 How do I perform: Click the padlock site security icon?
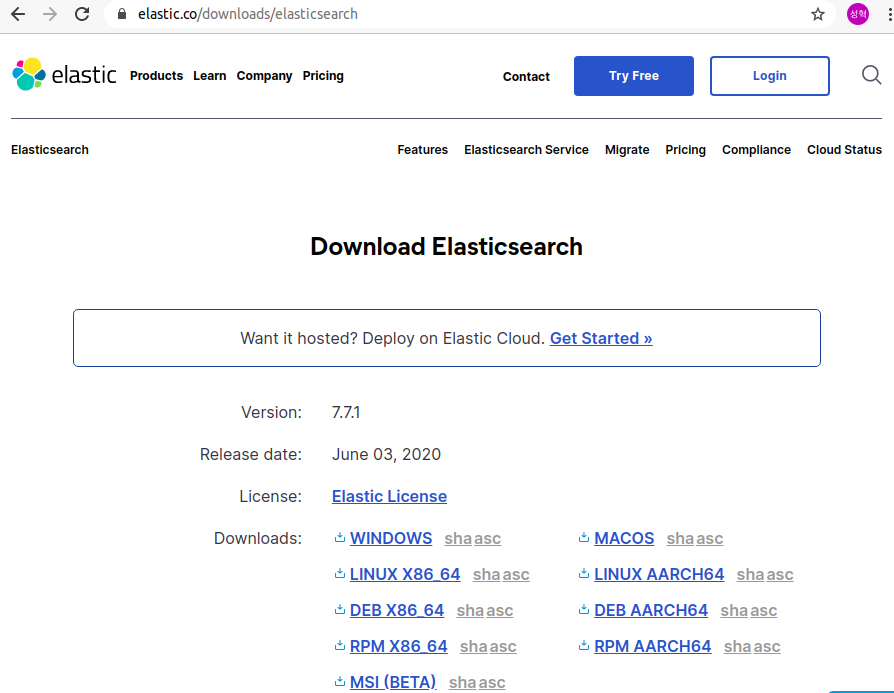pyautogui.click(x=121, y=14)
